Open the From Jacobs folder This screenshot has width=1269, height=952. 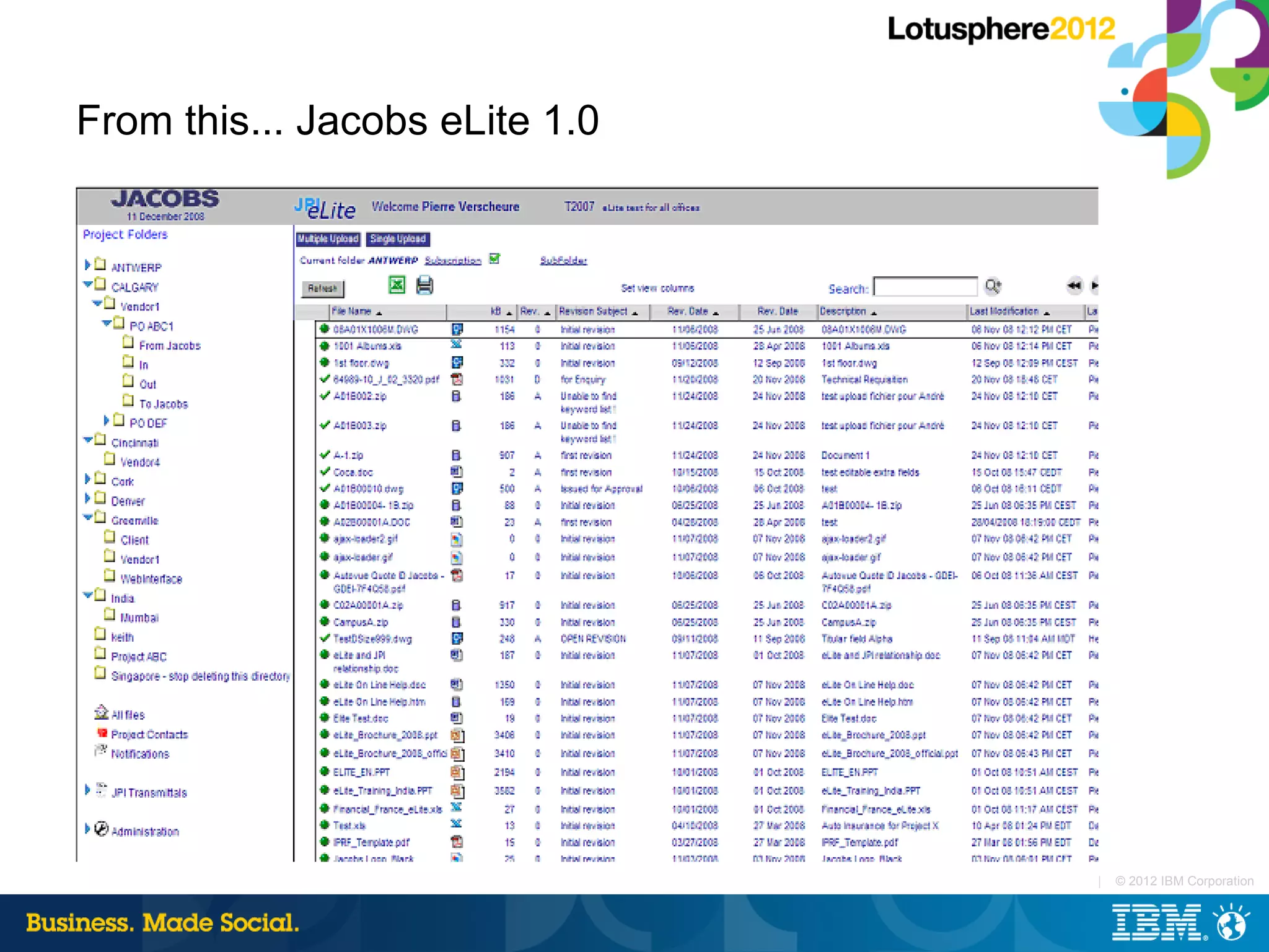click(x=170, y=346)
